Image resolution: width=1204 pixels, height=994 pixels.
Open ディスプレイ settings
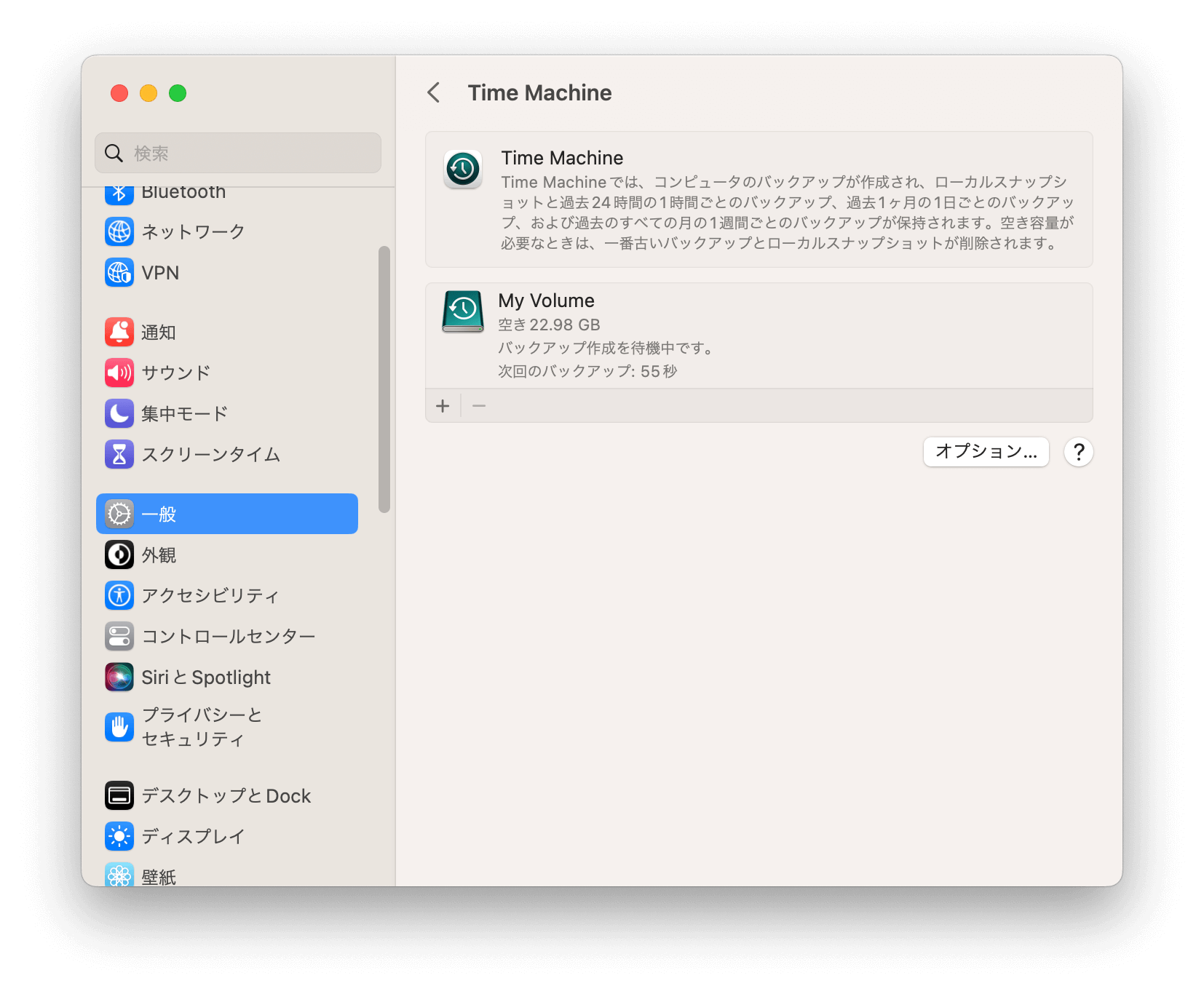pos(227,836)
